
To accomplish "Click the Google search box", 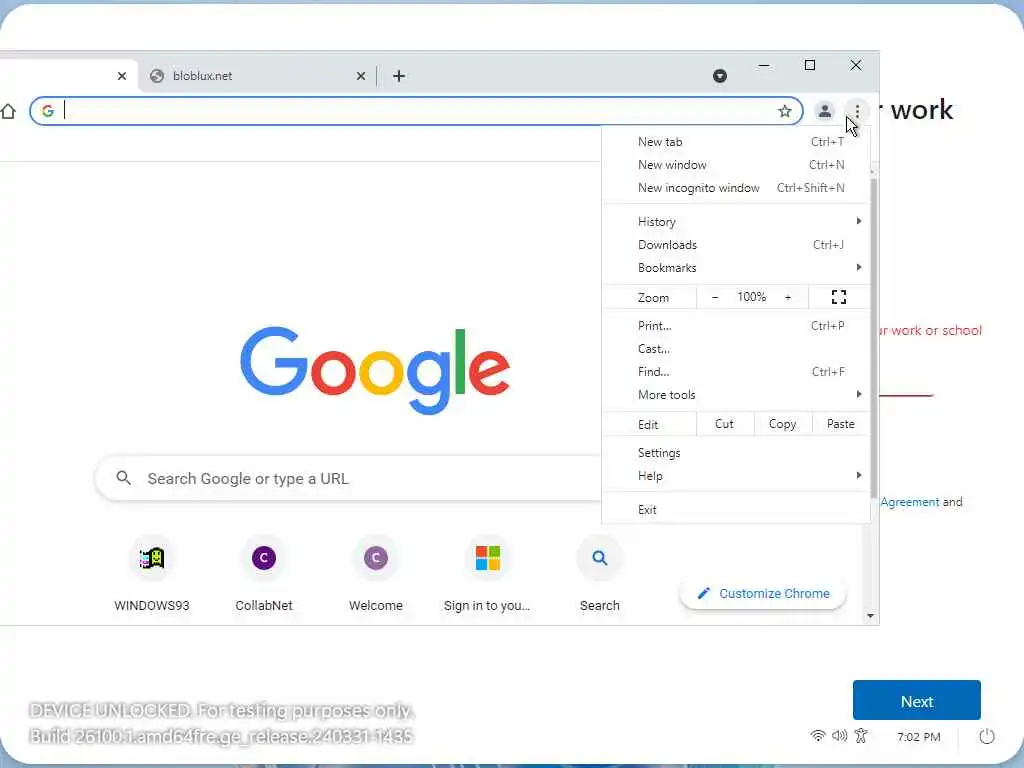I will click(349, 479).
